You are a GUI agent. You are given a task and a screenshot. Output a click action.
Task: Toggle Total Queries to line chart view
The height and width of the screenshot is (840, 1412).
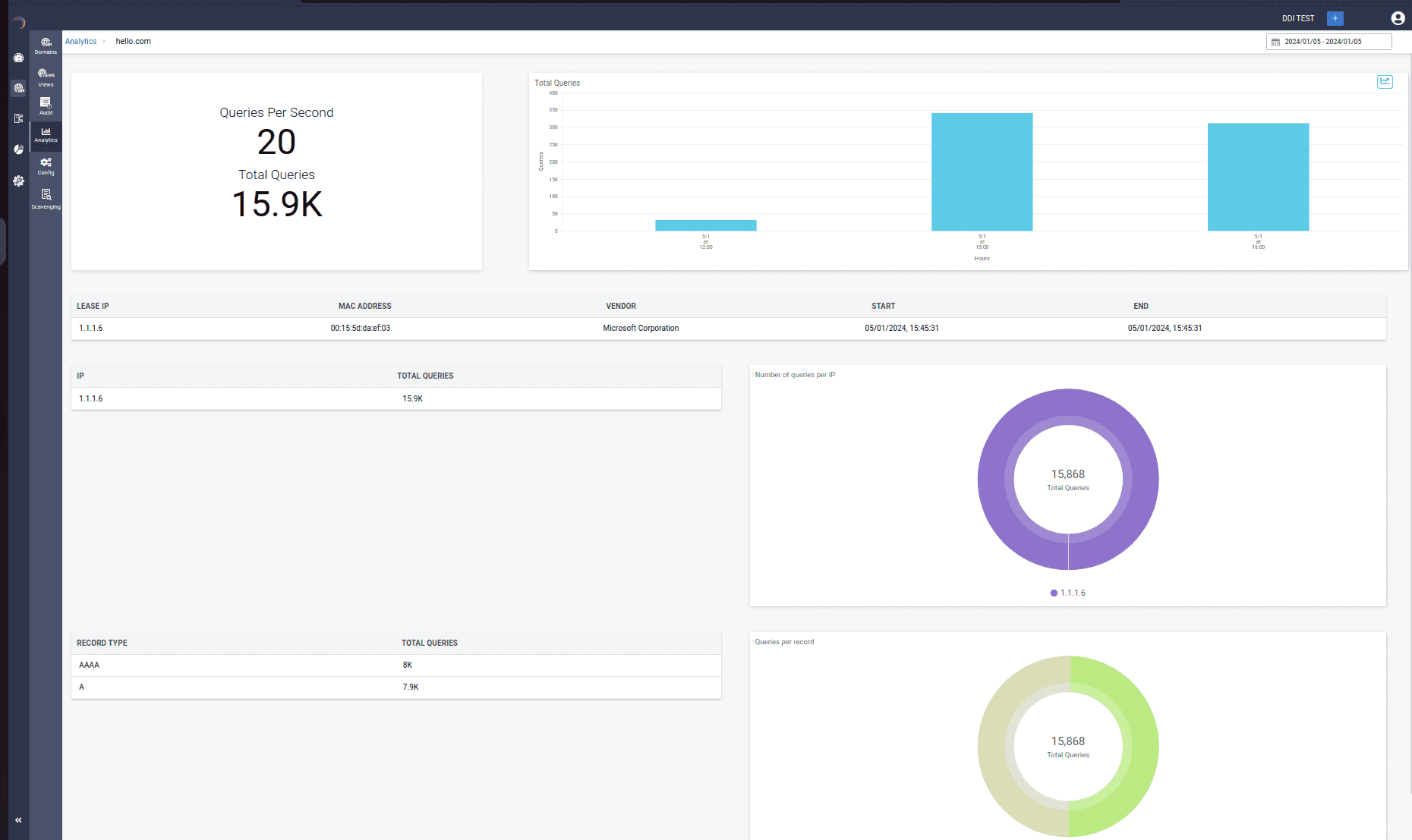click(x=1385, y=81)
